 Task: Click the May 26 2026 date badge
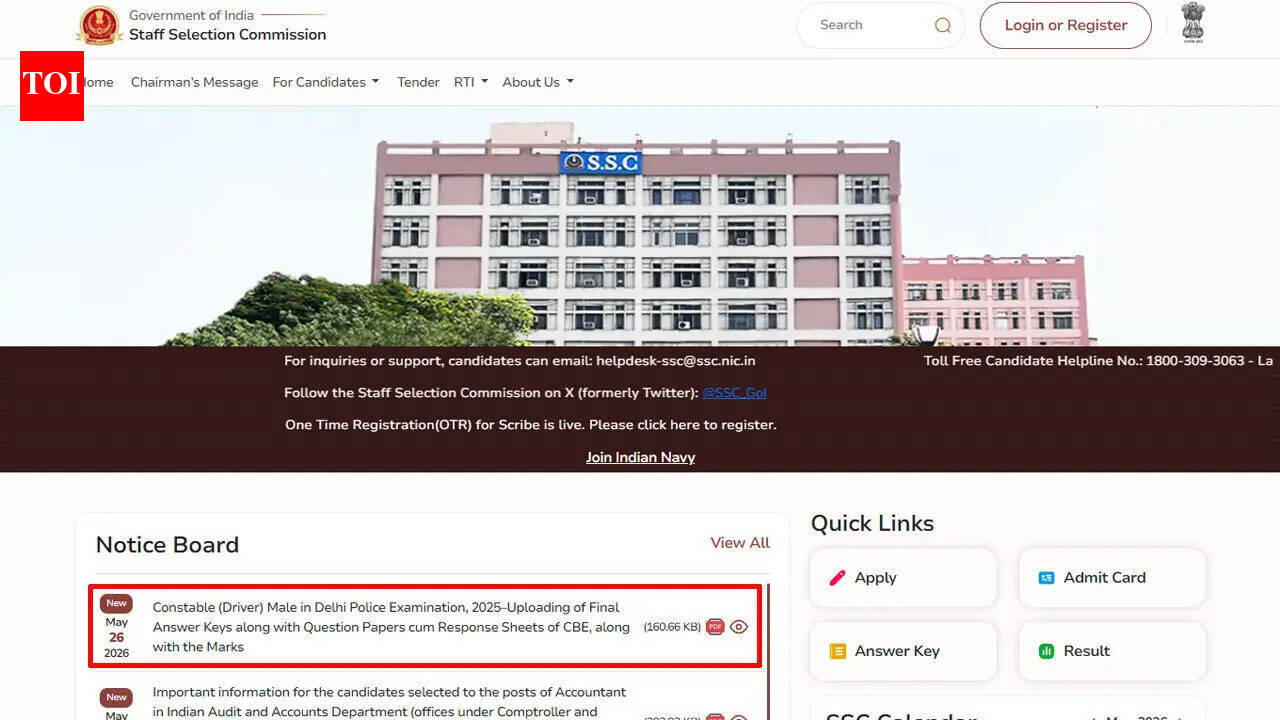point(117,627)
